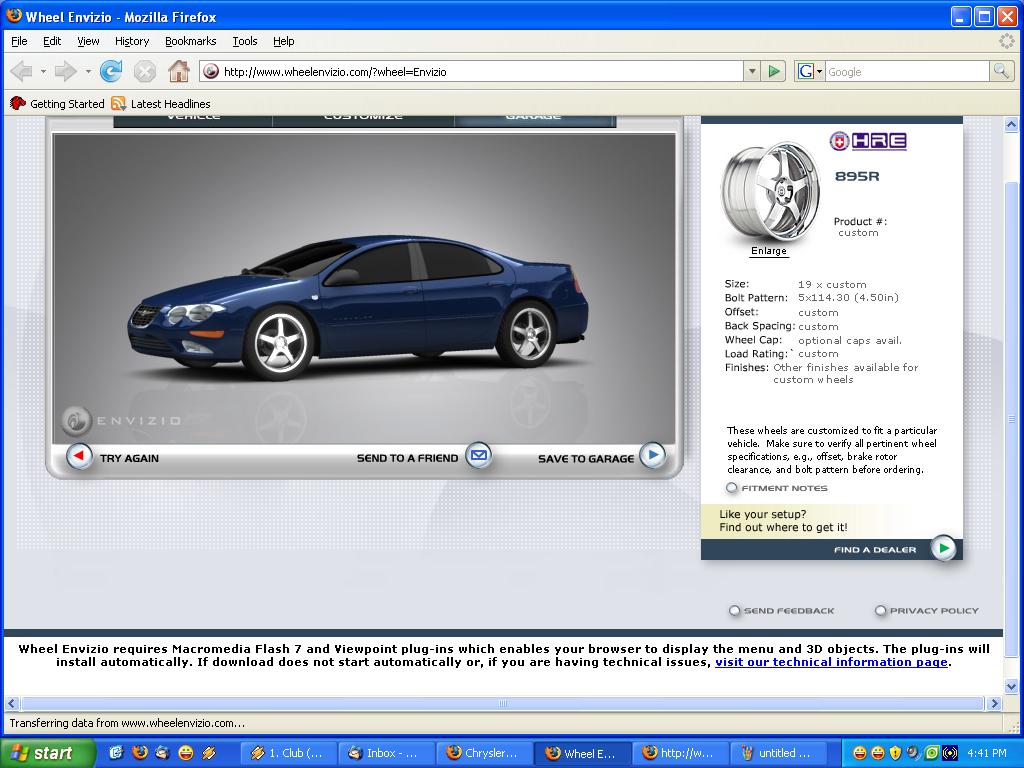1024x768 pixels.
Task: Switch to the Chrysler taskbar window
Action: (484, 753)
